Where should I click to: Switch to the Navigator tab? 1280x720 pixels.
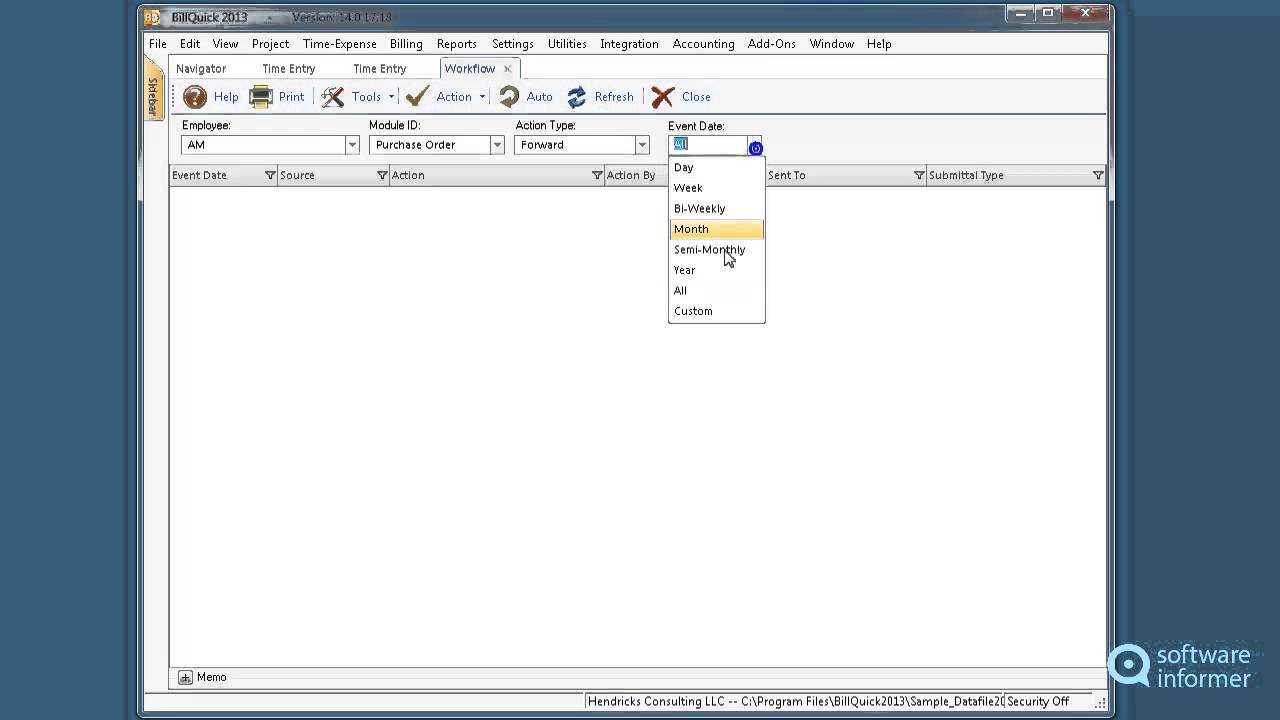201,68
